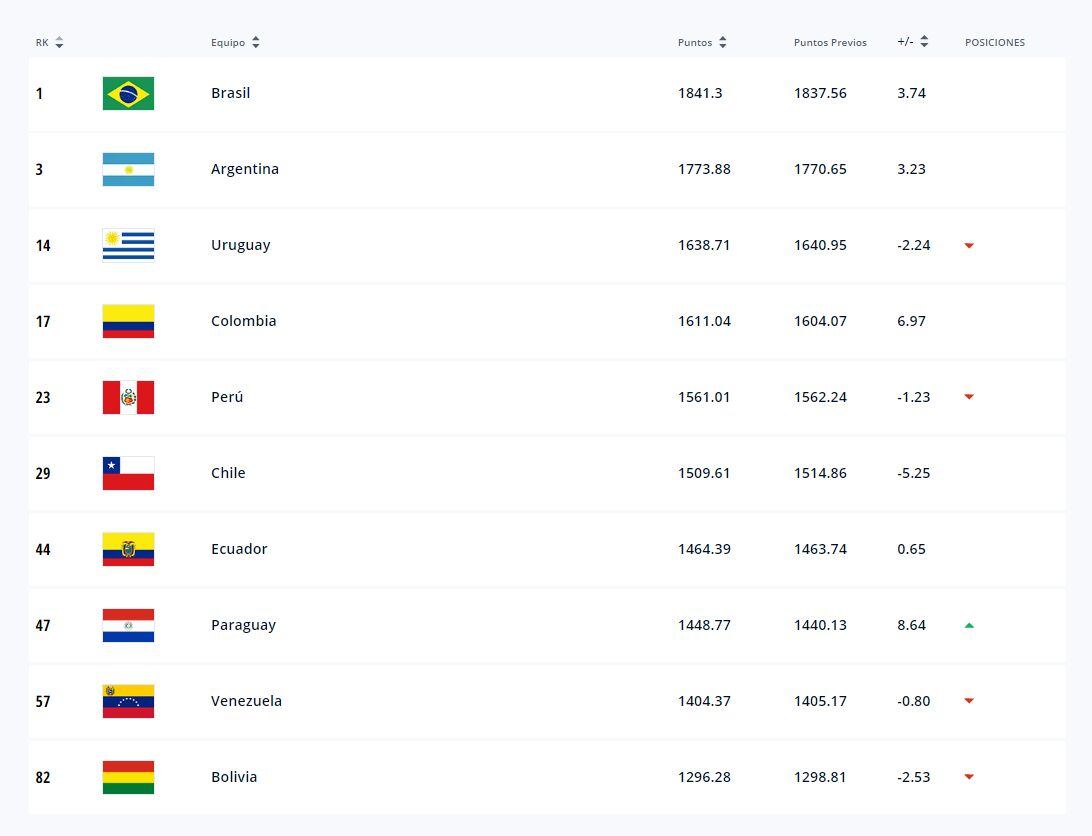This screenshot has height=836, width=1092.
Task: Click the Uruguay flag icon
Action: [128, 245]
